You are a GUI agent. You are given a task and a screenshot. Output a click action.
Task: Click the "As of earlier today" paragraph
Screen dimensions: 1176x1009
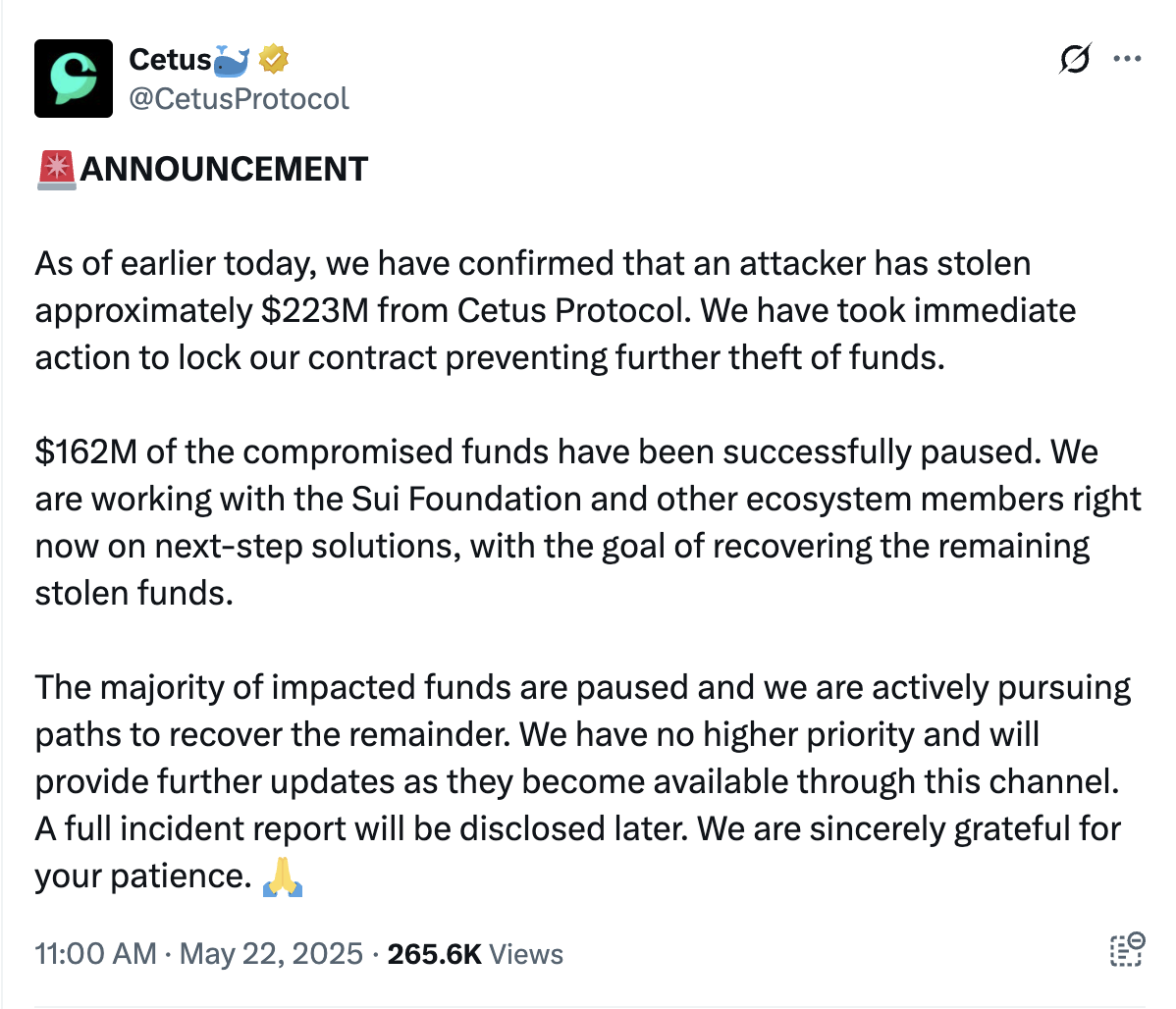coord(533,310)
